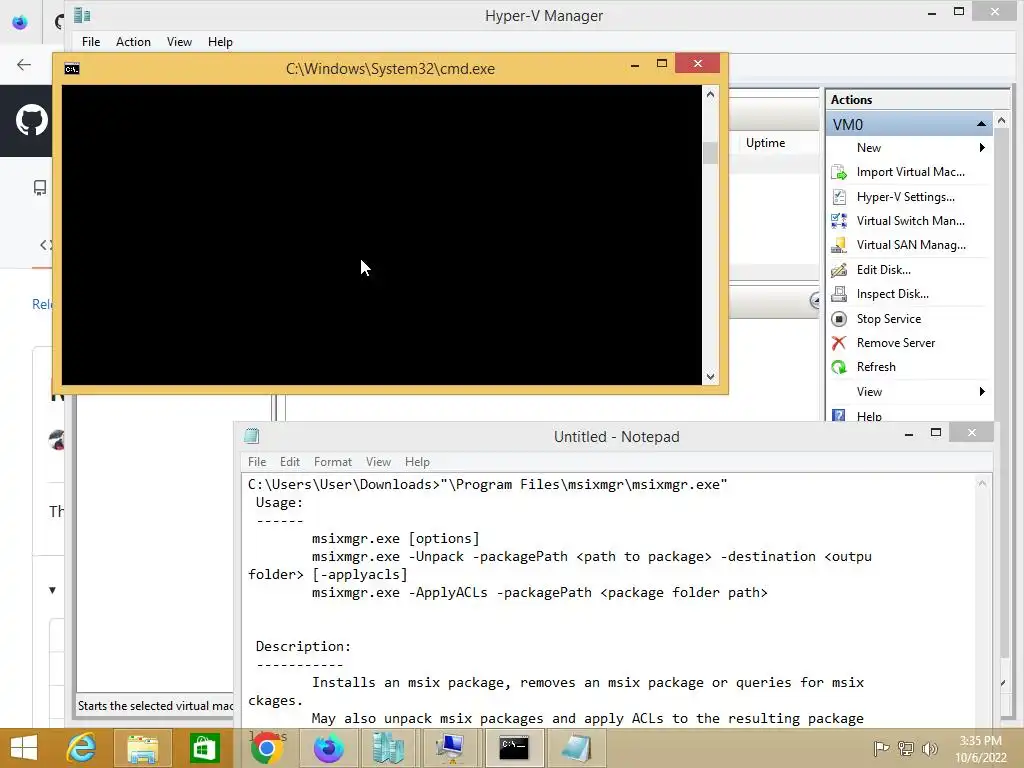
Task: Click the Import Virtual Machine icon
Action: [x=839, y=172]
